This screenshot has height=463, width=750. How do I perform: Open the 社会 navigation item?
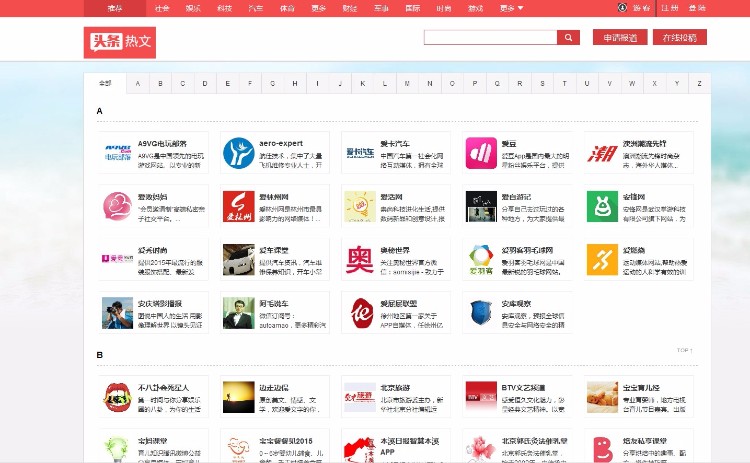click(x=162, y=8)
